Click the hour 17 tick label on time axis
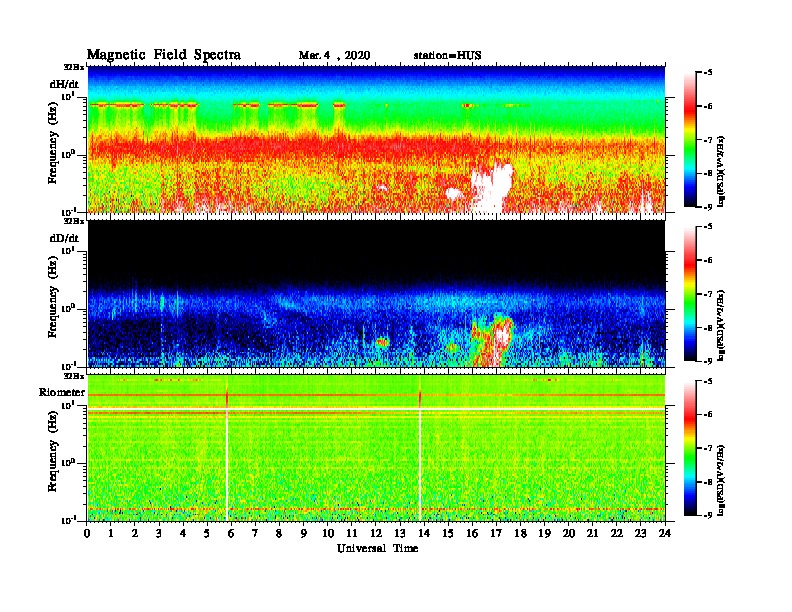The image size is (792, 612). pyautogui.click(x=496, y=533)
